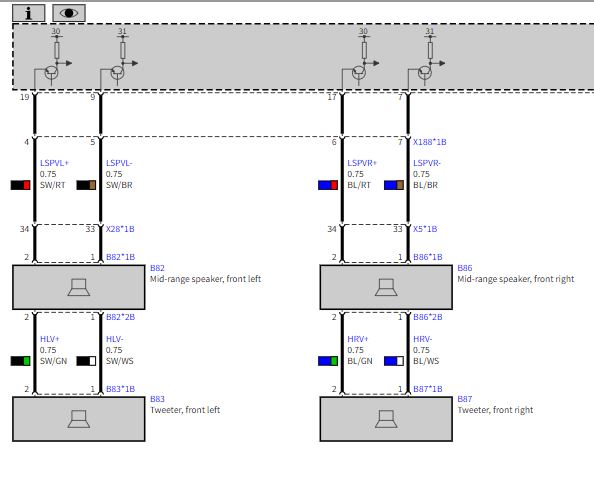Toggle the eye visibility button
This screenshot has height=478, width=594.
tap(69, 13)
